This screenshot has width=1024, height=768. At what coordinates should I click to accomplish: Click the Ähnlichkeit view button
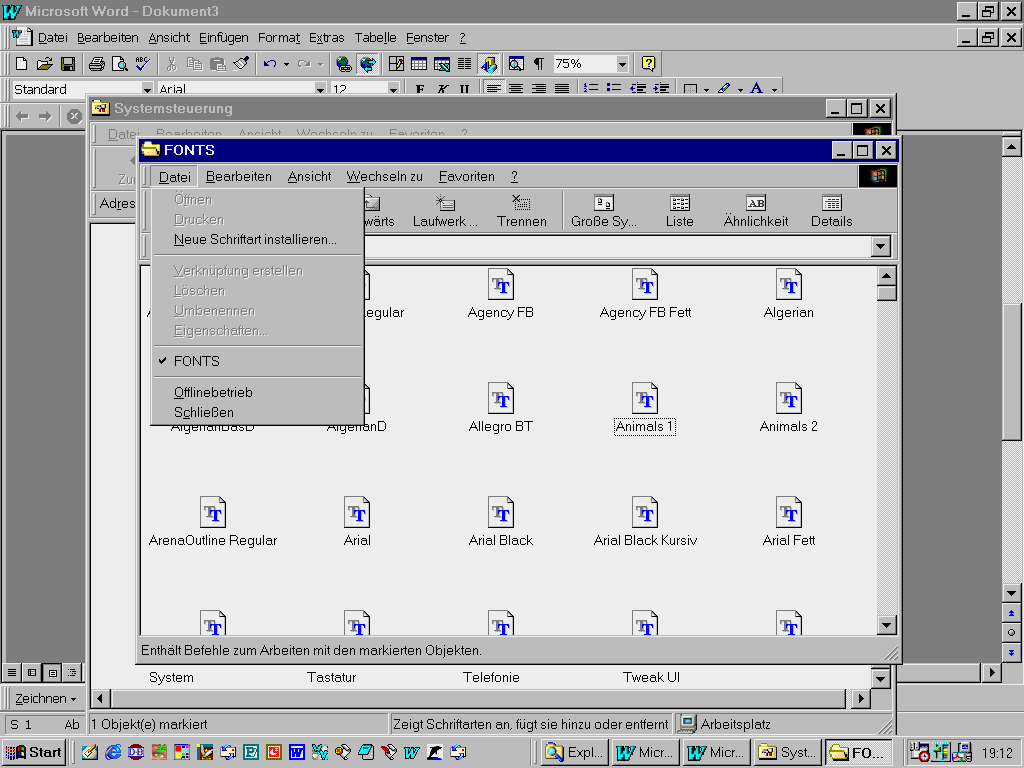coord(756,211)
